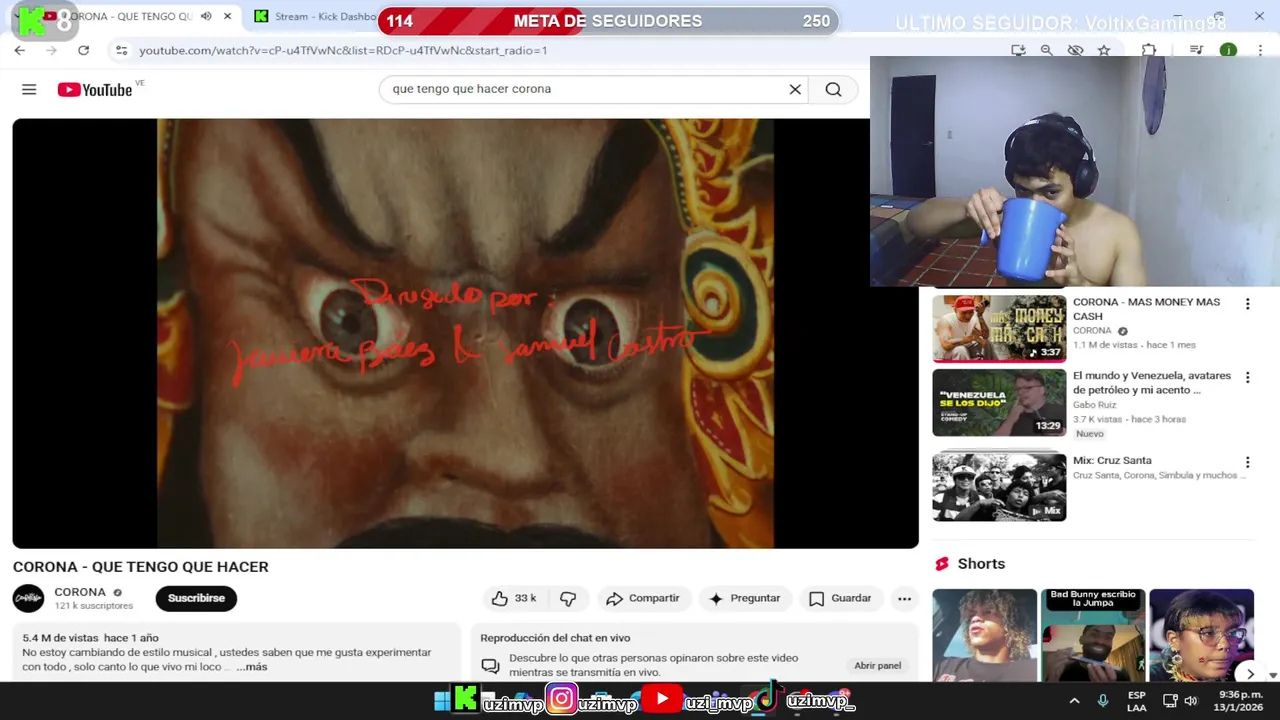Screen dimensions: 1280x720
Task: Open the media controls playlist icon
Action: [1196, 50]
